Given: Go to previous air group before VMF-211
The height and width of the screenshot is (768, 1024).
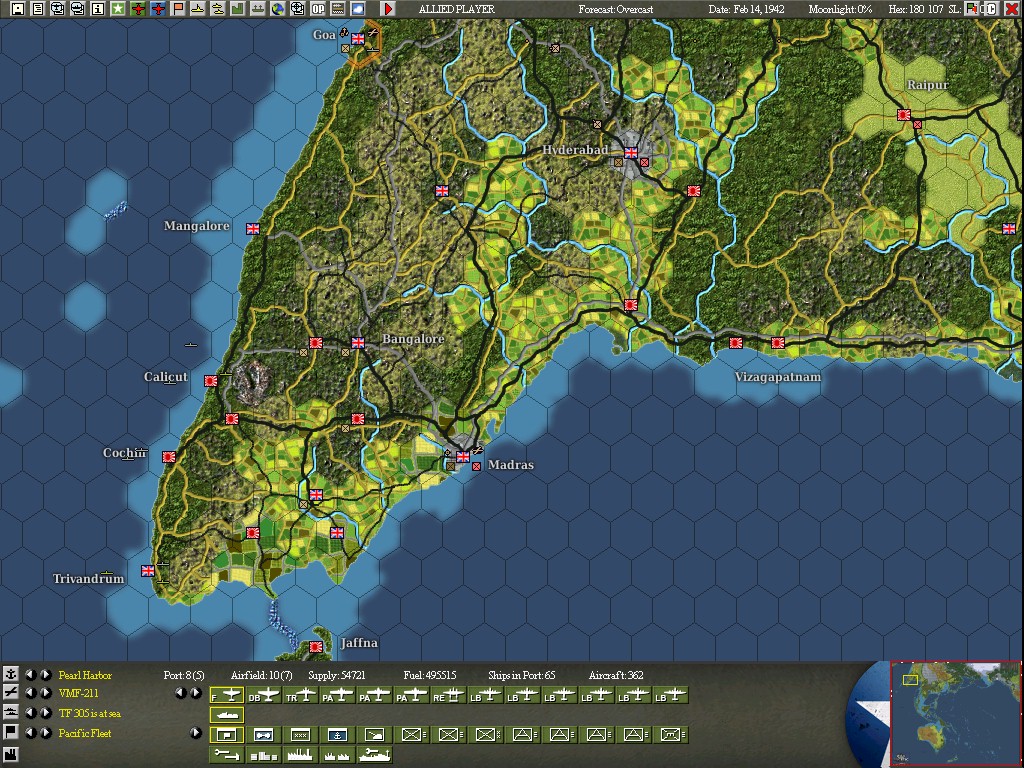Looking at the screenshot, I should 31,693.
